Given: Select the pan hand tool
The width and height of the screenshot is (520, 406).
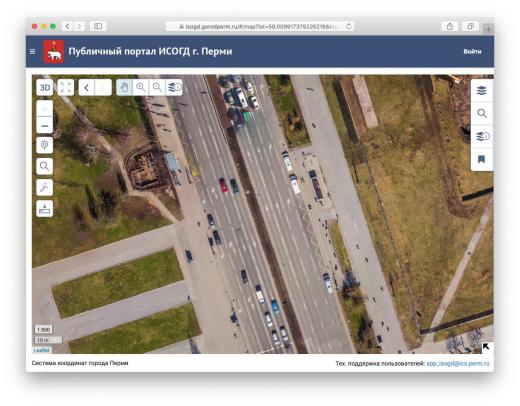Looking at the screenshot, I should coord(124,88).
